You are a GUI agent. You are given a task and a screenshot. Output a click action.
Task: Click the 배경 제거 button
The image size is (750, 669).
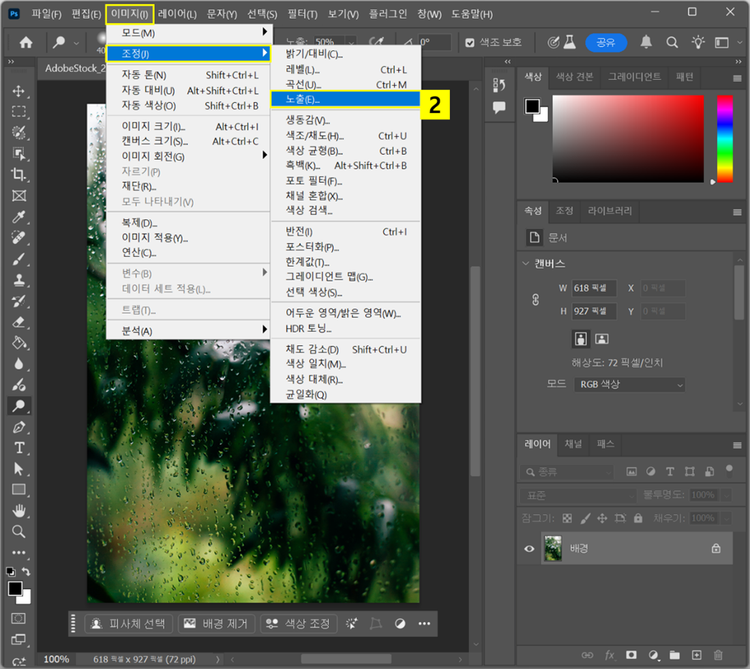coord(216,624)
